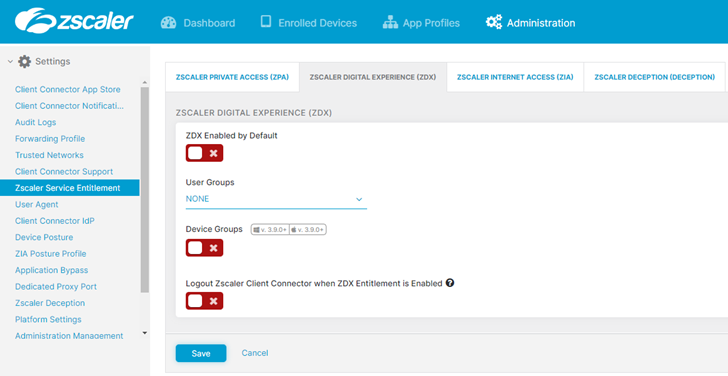Collapse the Settings section chevron

pyautogui.click(x=10, y=62)
